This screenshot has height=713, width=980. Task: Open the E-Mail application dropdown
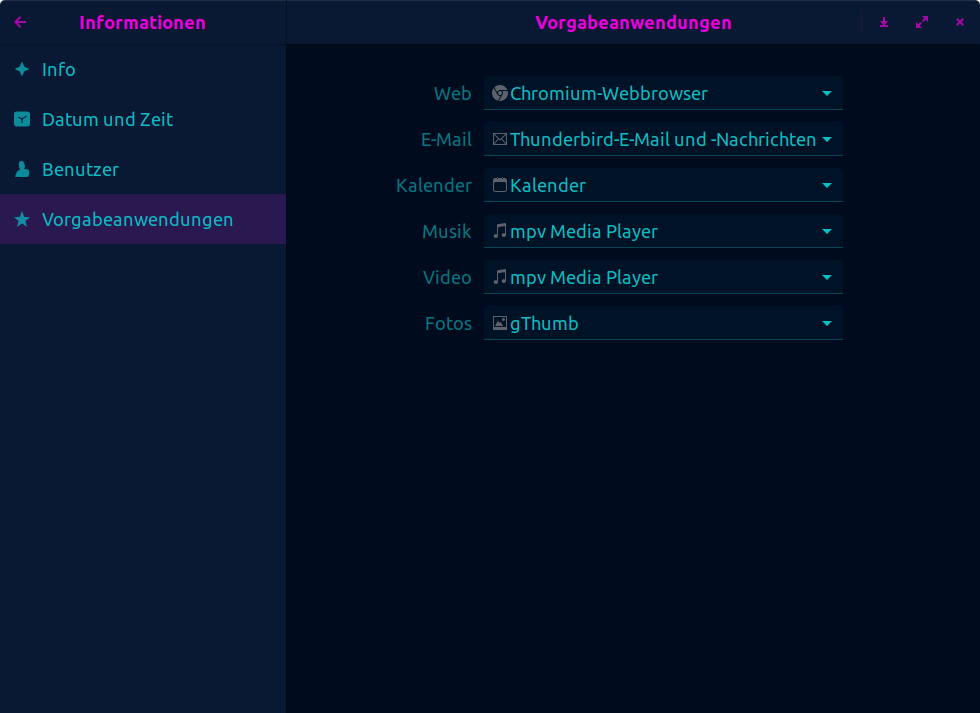[x=663, y=139]
